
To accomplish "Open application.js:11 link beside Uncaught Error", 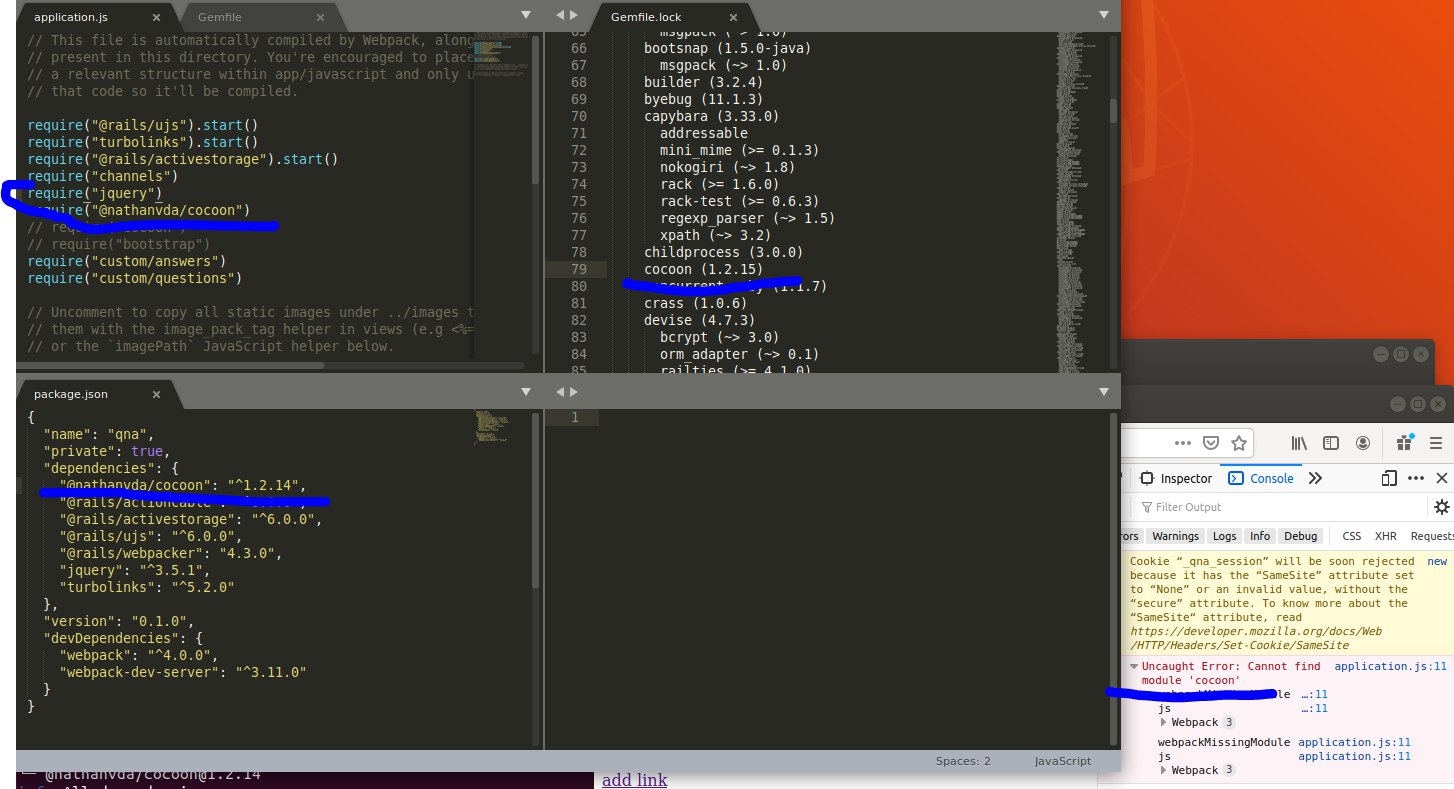I will (x=1390, y=666).
